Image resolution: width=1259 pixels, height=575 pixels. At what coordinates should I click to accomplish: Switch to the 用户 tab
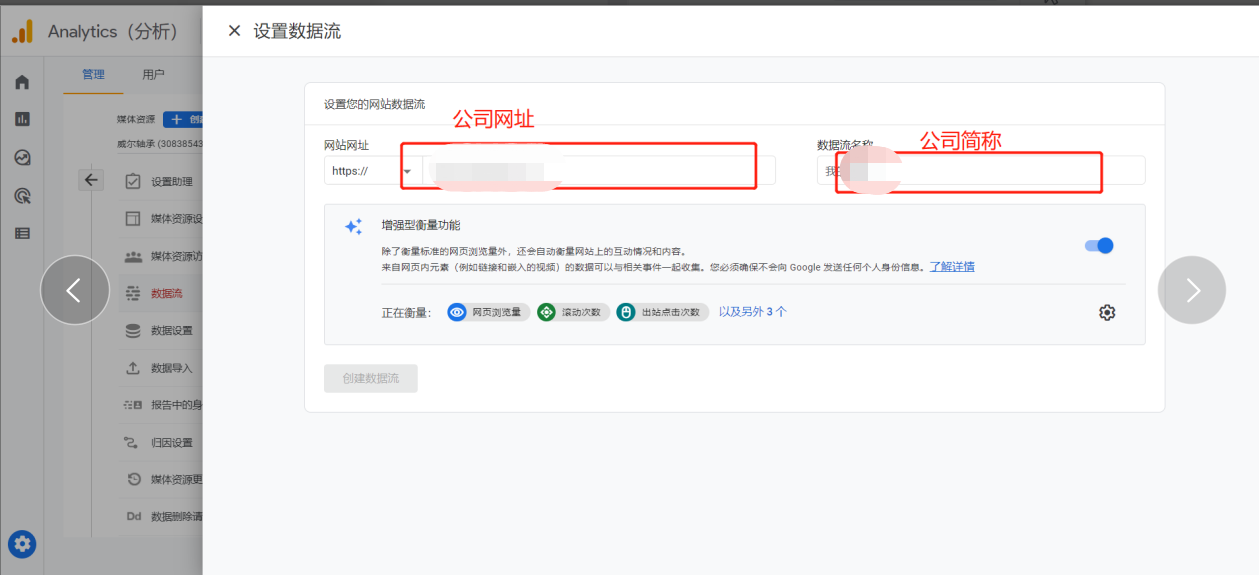[153, 74]
